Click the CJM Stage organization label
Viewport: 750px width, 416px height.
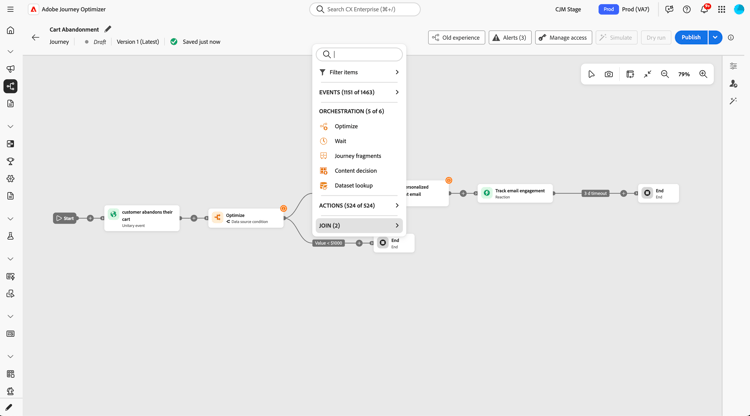pyautogui.click(x=568, y=9)
